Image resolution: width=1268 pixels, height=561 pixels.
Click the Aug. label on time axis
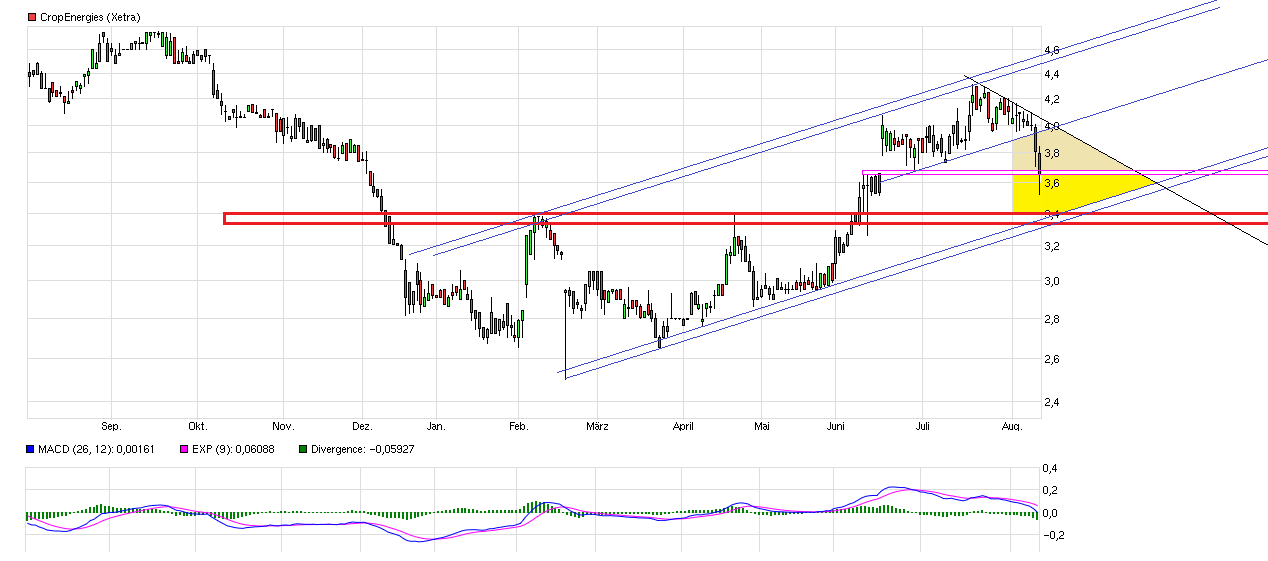click(x=1012, y=427)
